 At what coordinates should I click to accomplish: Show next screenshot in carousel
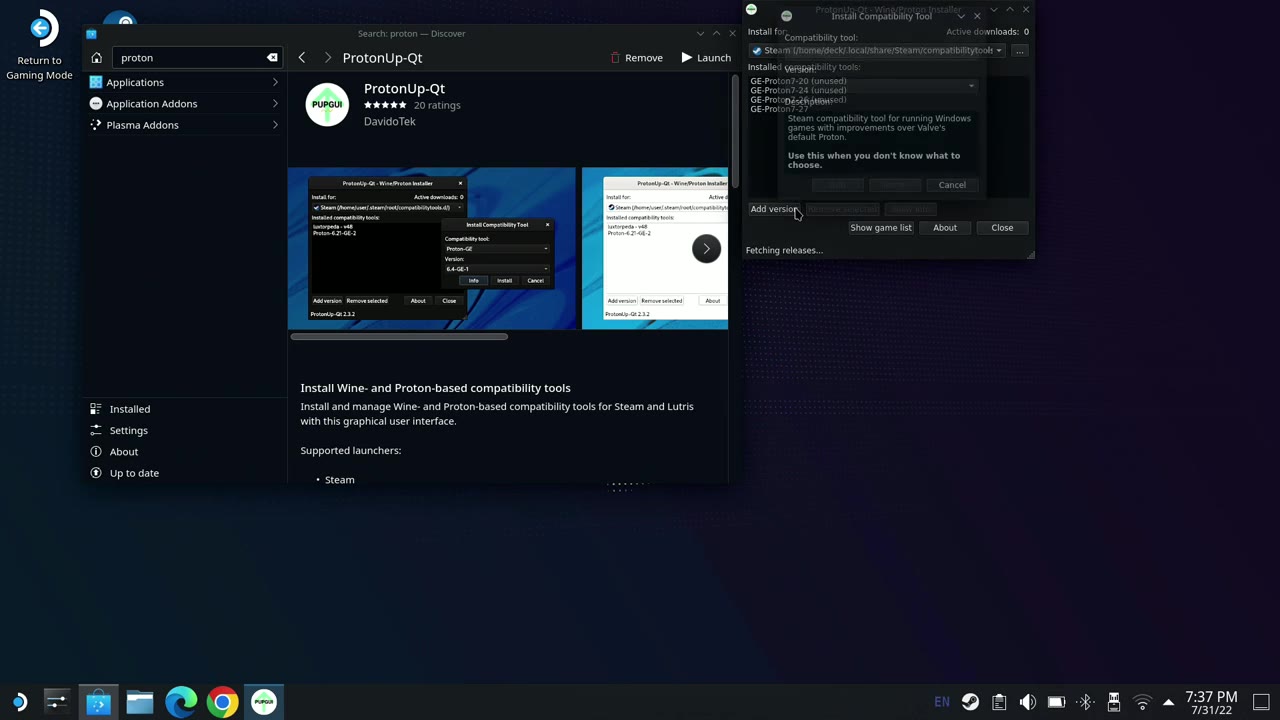[x=706, y=249]
